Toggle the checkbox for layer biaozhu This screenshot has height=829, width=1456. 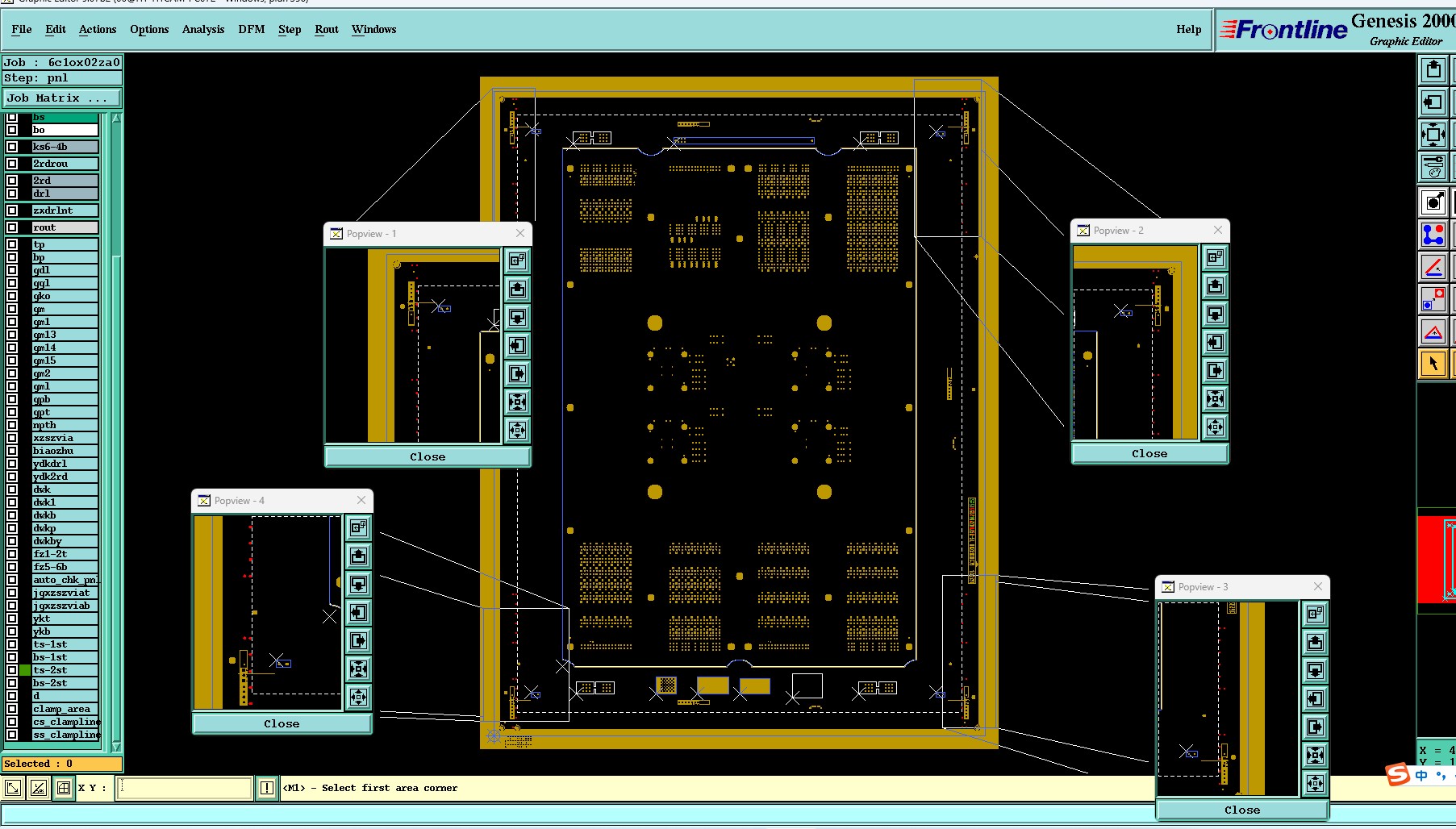tap(12, 451)
